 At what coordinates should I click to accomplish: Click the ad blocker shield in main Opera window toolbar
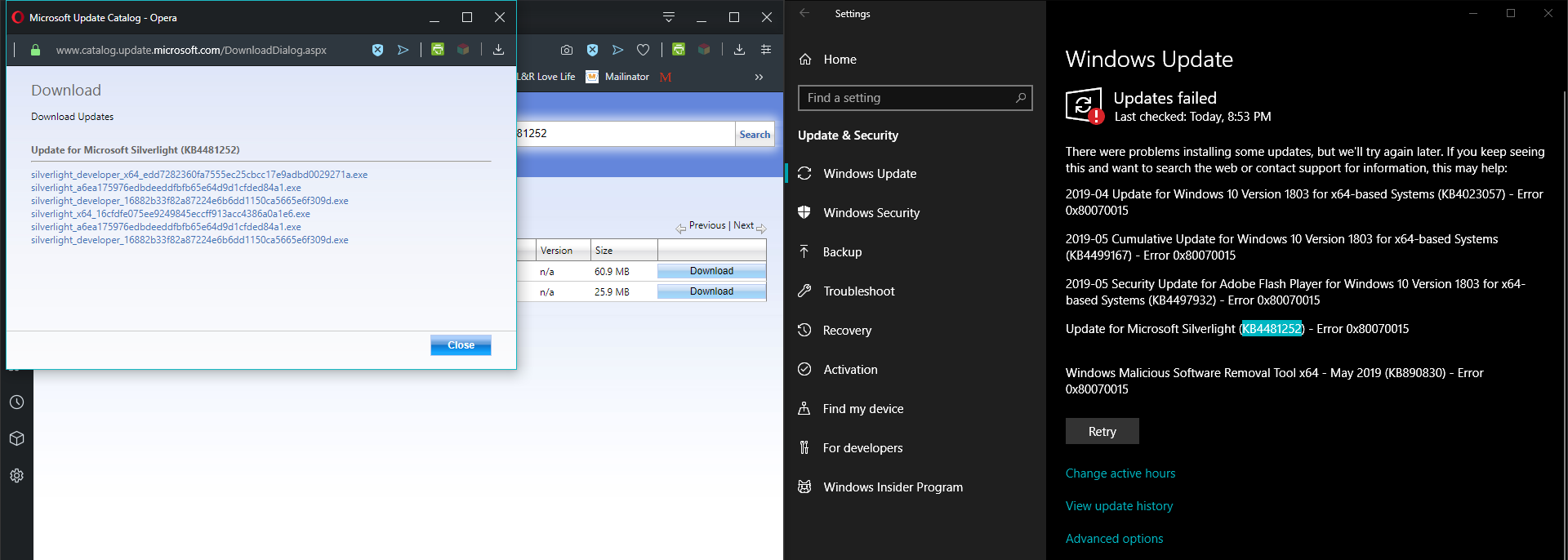593,50
